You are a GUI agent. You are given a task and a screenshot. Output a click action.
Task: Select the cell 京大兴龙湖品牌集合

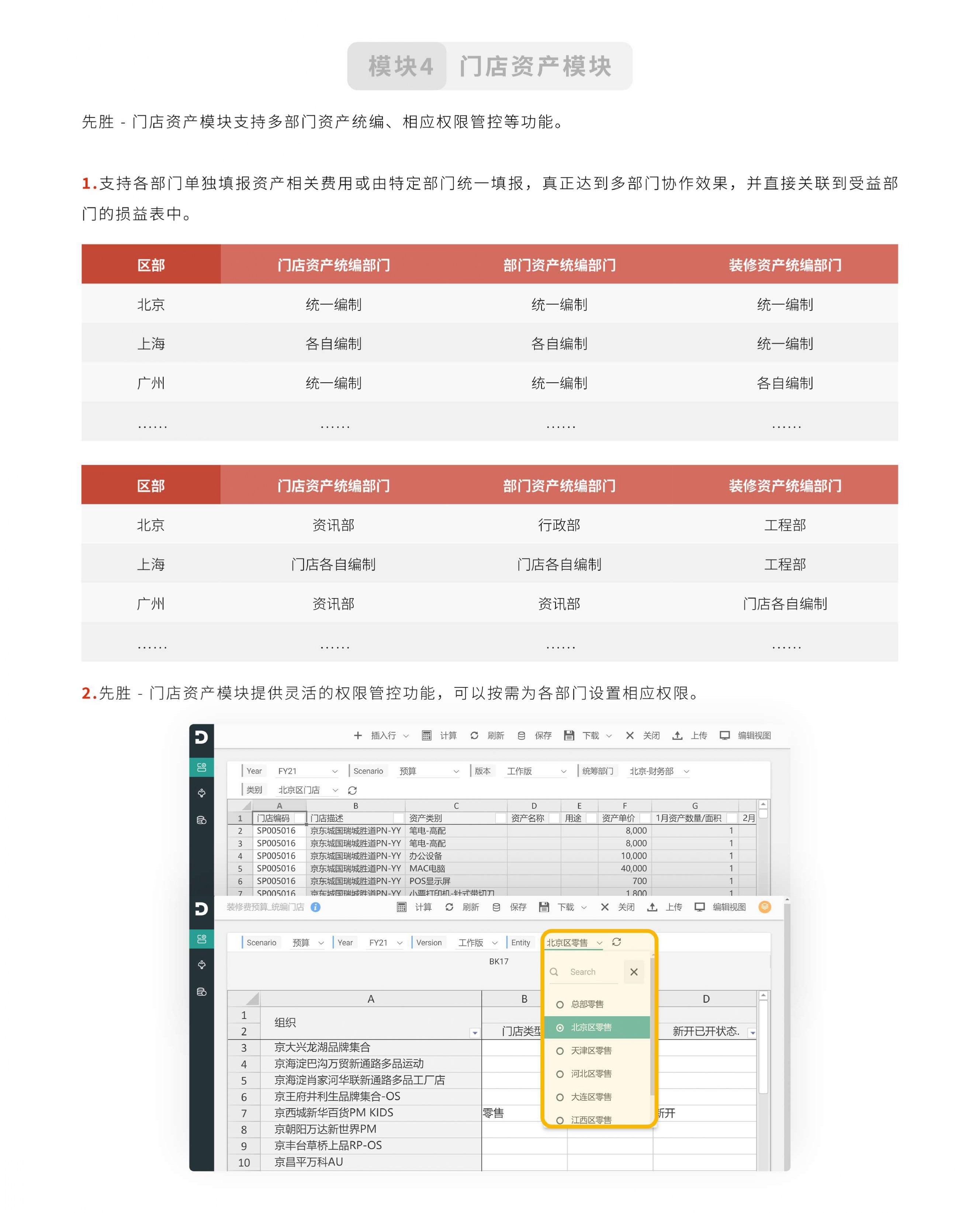coord(371,1047)
